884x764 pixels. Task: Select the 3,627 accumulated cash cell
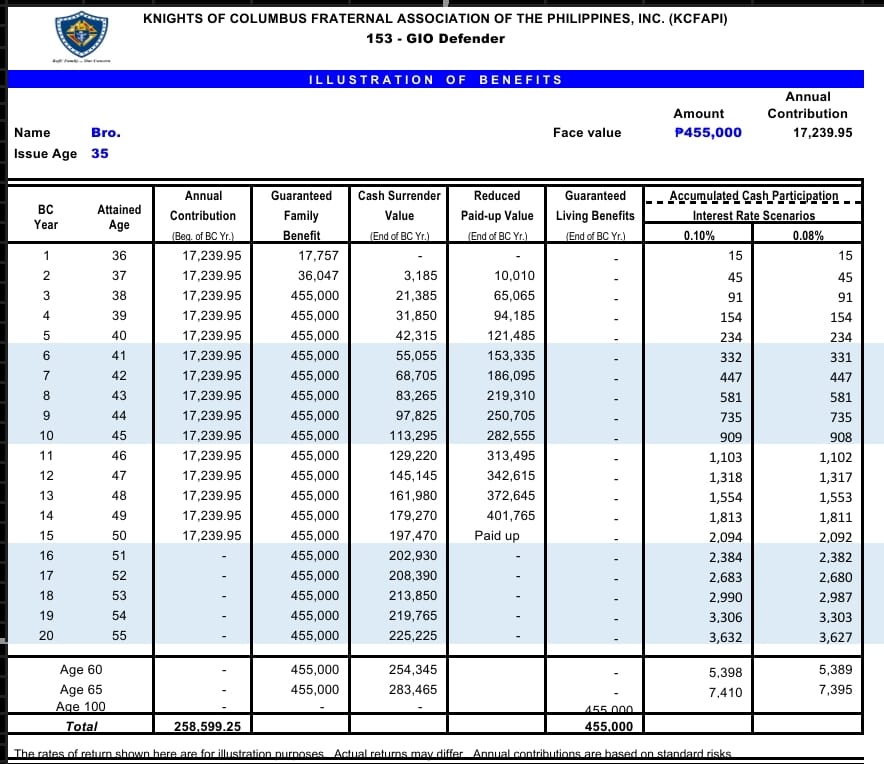pyautogui.click(x=836, y=638)
